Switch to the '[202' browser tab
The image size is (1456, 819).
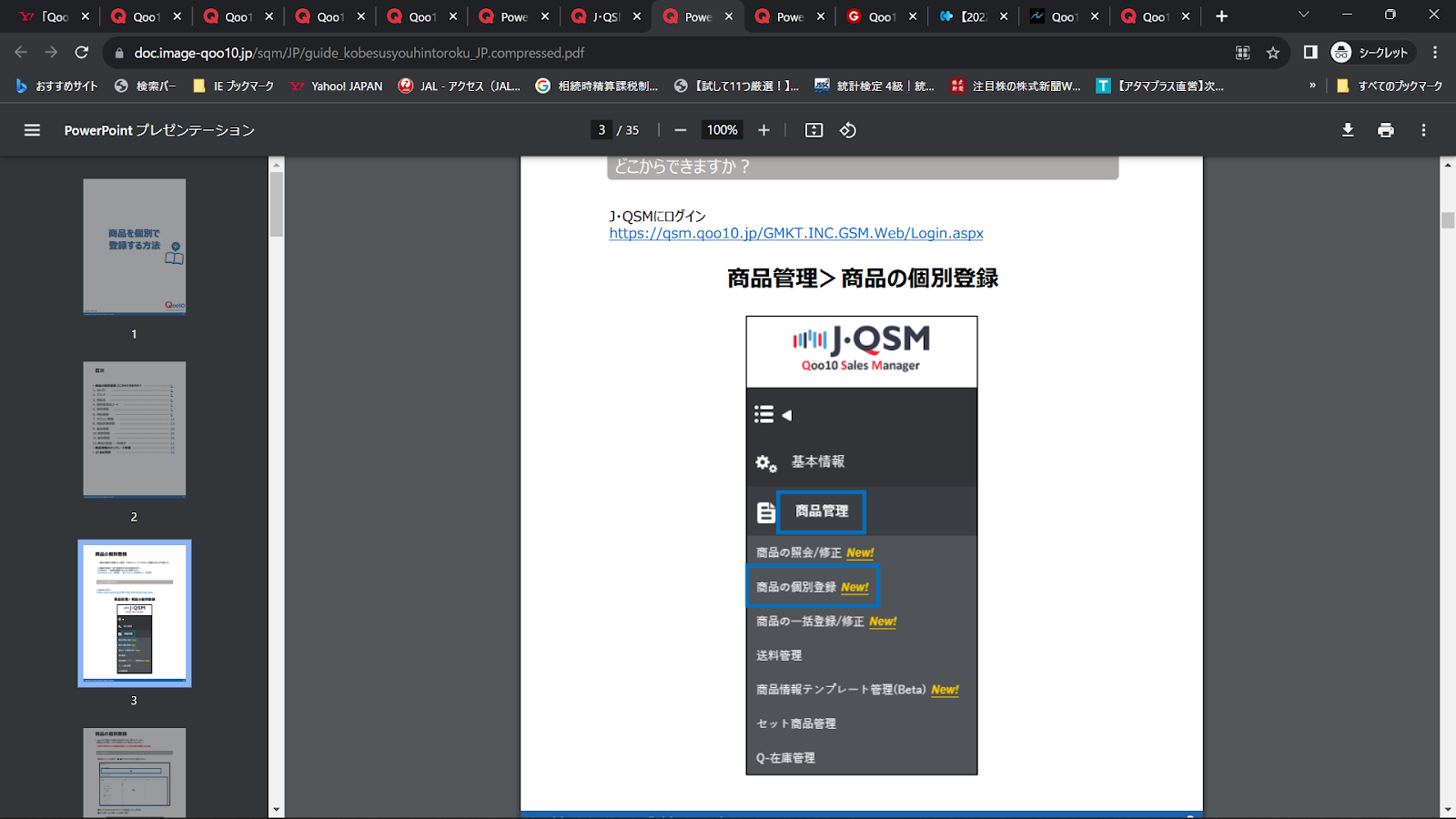point(974,16)
